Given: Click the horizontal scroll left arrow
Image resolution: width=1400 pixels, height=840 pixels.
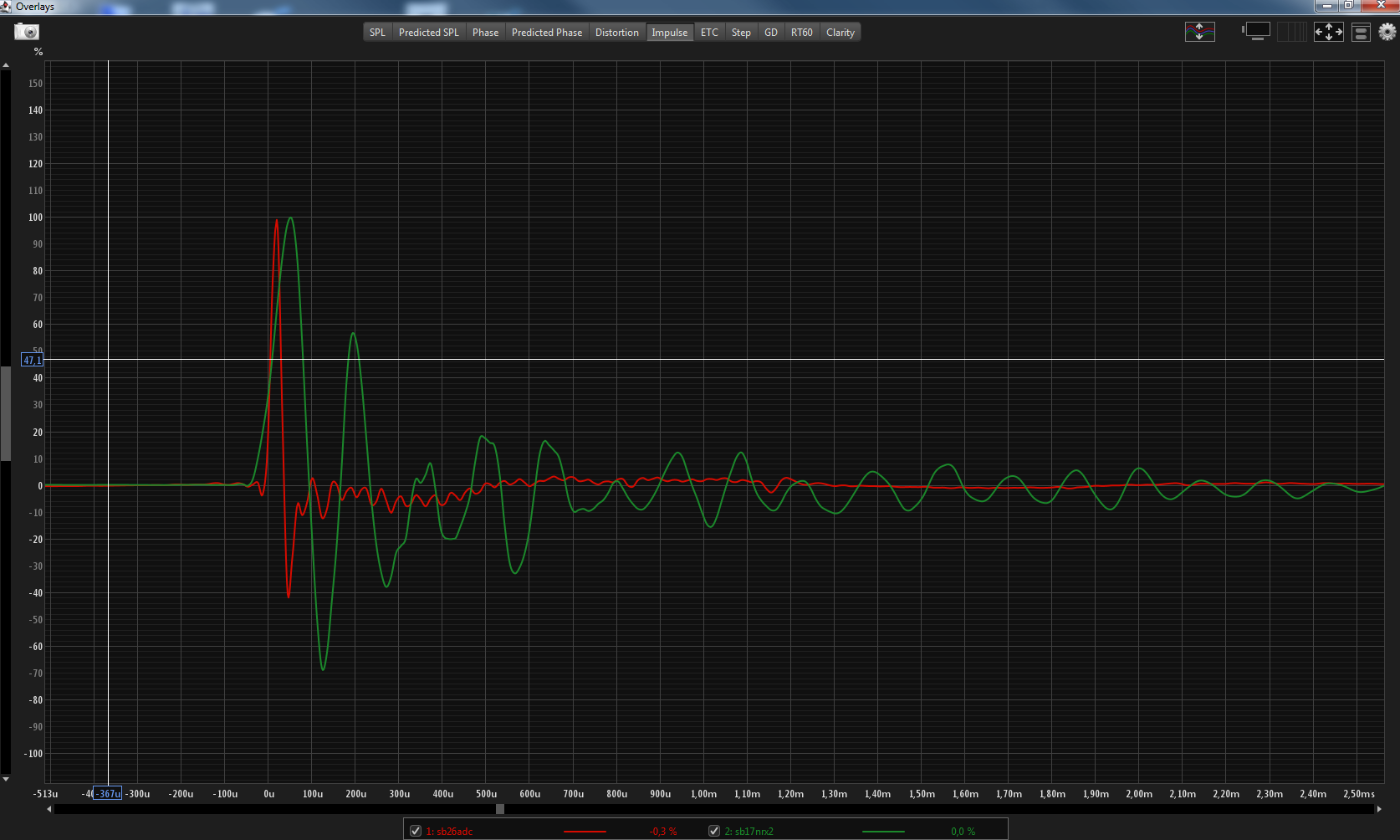Looking at the screenshot, I should click(50, 809).
